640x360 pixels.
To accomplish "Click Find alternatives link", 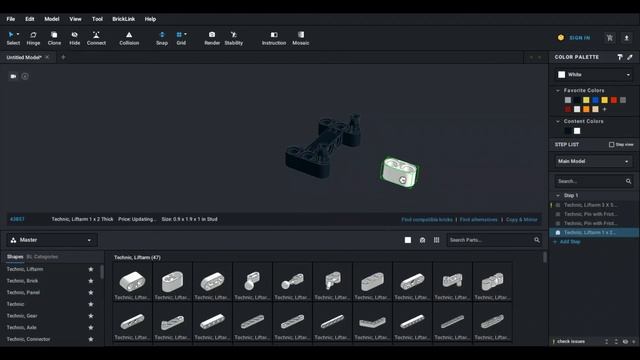I will point(478,220).
